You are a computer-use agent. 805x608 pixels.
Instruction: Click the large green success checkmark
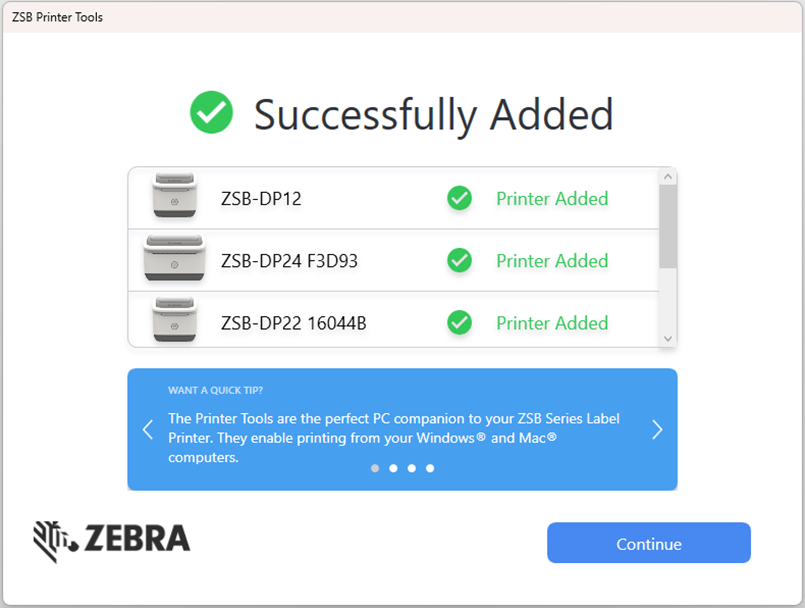[x=210, y=114]
